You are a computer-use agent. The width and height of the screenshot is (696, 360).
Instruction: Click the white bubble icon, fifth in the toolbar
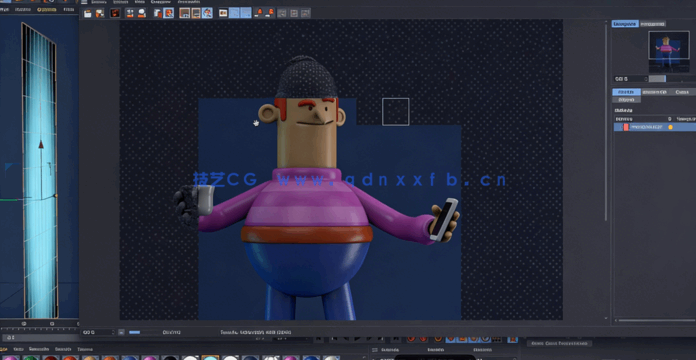[x=142, y=13]
